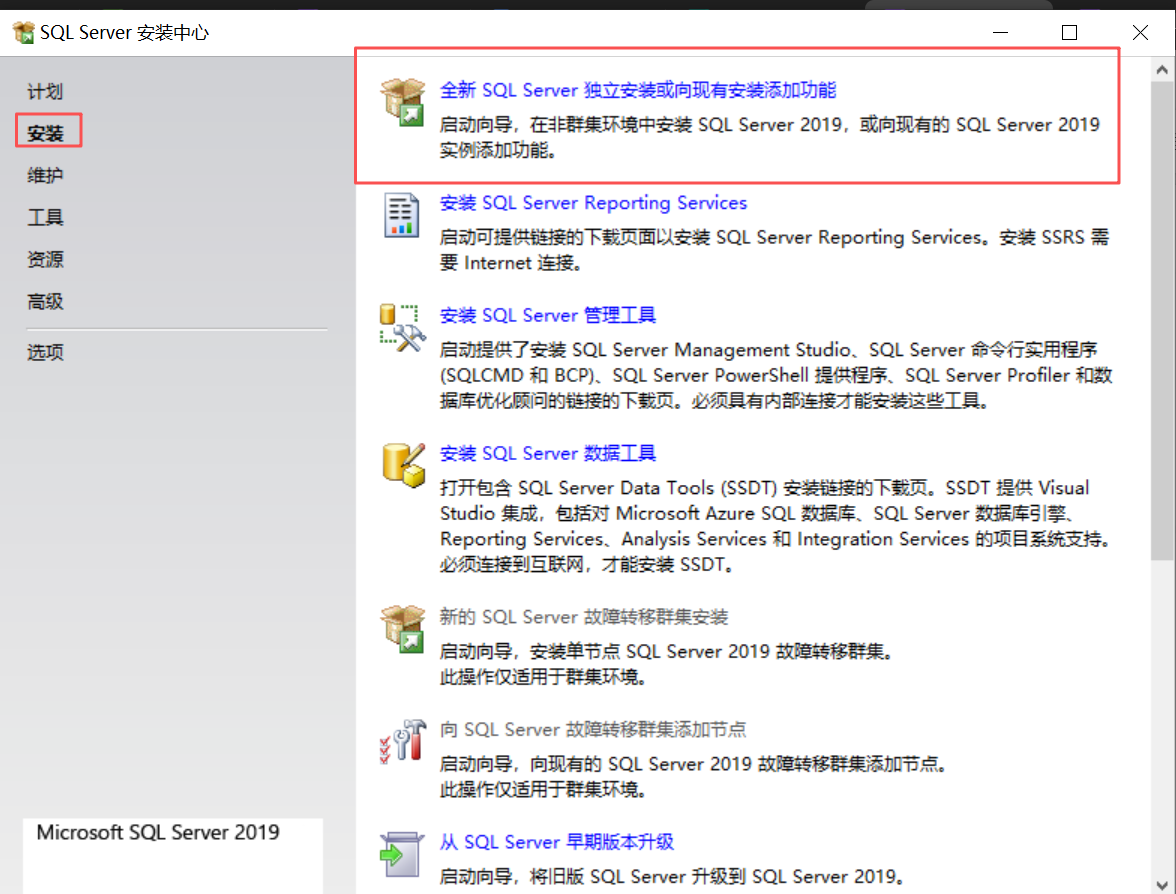Viewport: 1176px width, 894px height.
Task: Open 安装 SQL Server 数据工具 link
Action: tap(548, 453)
